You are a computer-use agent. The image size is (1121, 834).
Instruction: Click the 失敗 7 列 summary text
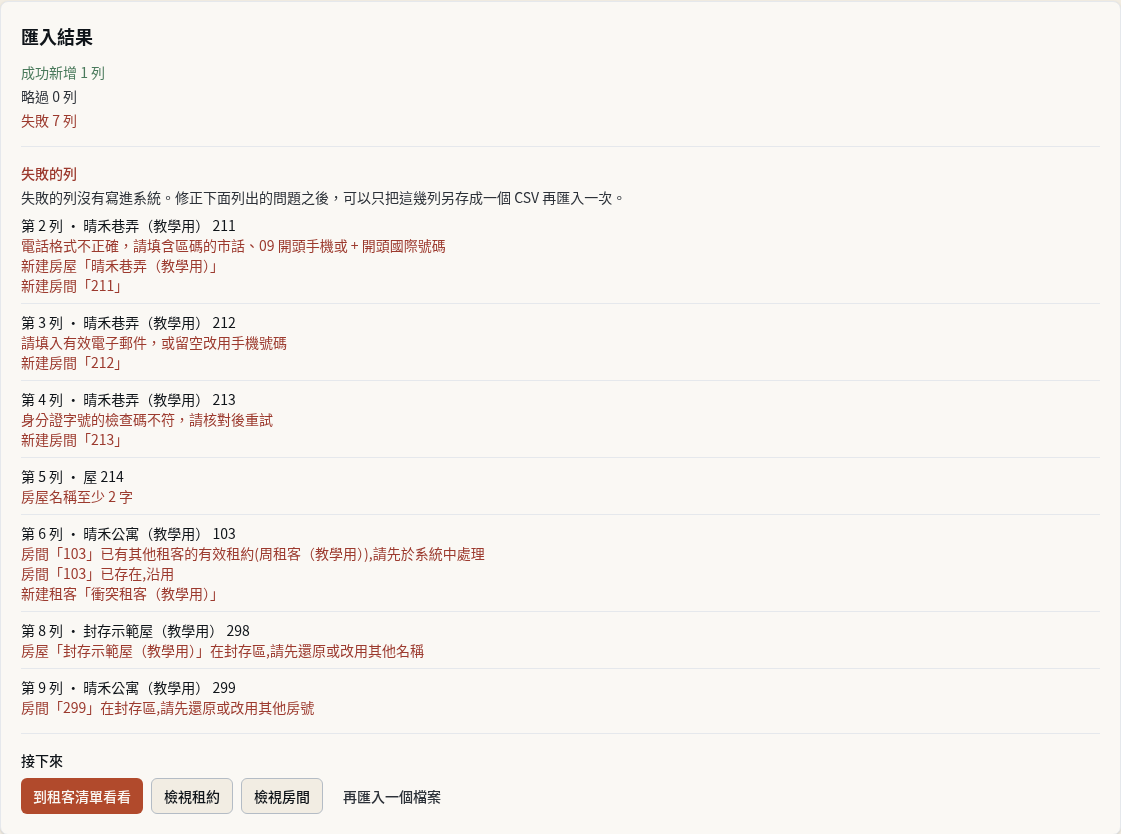(x=49, y=121)
